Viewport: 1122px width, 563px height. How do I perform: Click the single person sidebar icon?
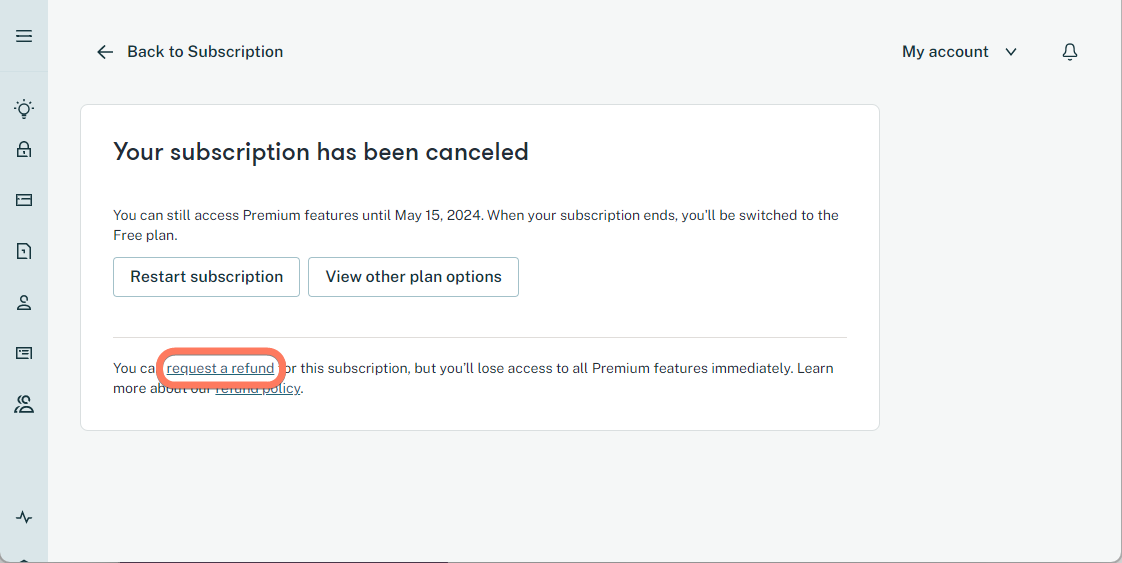[24, 302]
